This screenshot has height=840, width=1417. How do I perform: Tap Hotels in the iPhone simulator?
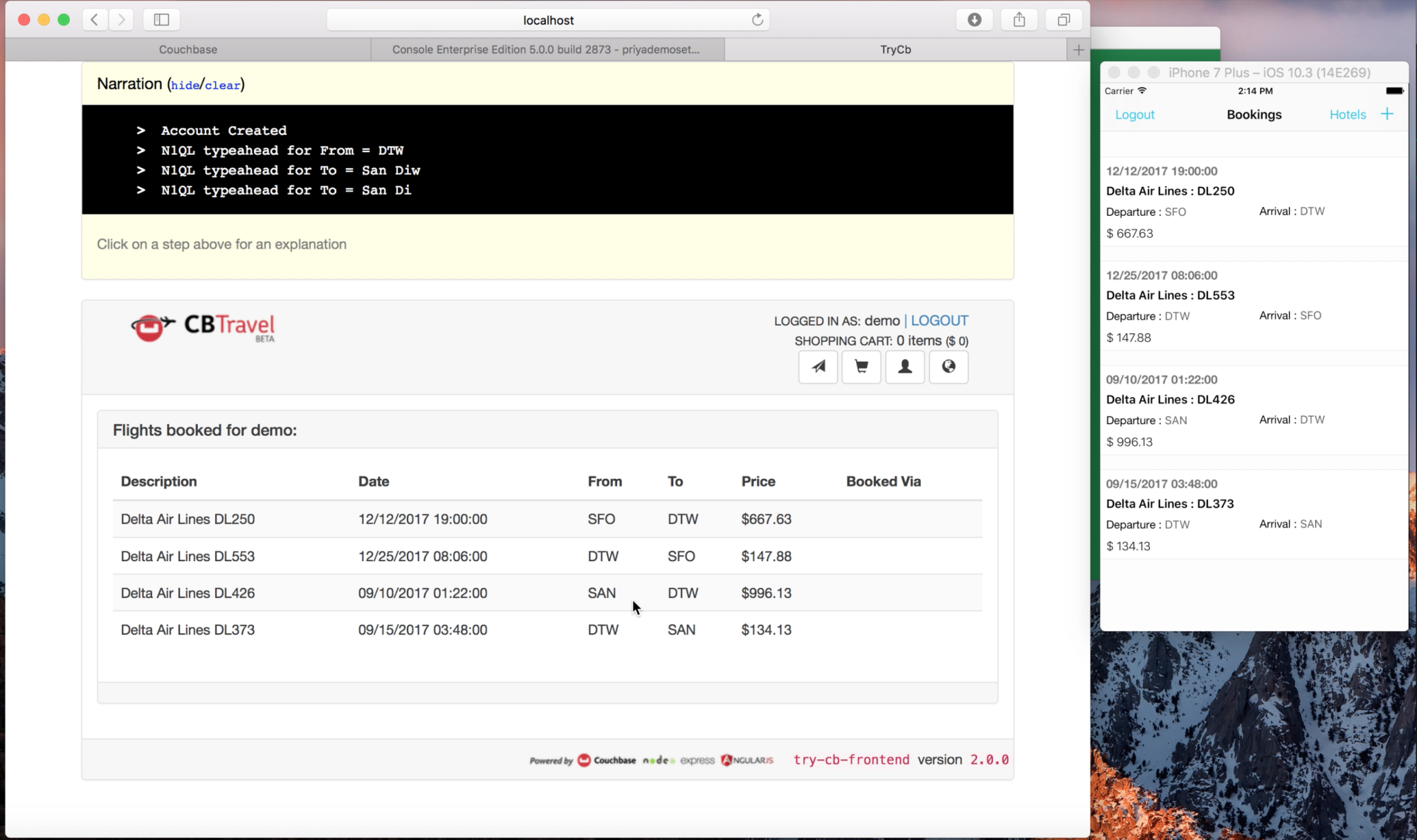[1347, 115]
